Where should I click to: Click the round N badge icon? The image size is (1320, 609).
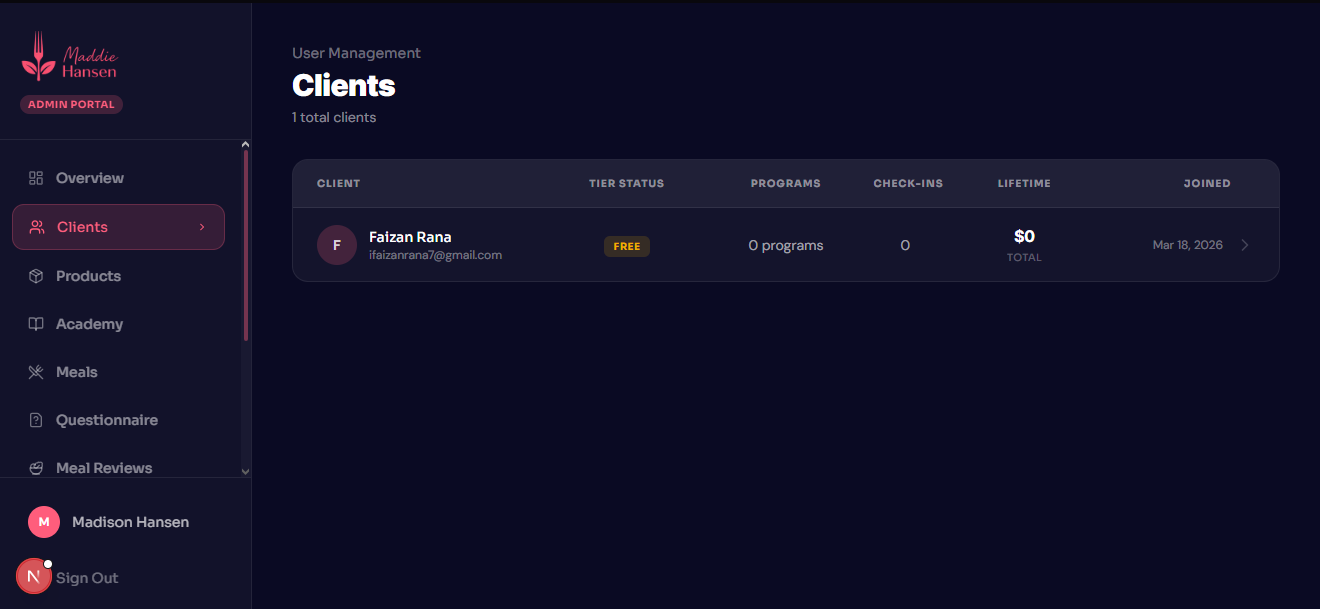[34, 576]
